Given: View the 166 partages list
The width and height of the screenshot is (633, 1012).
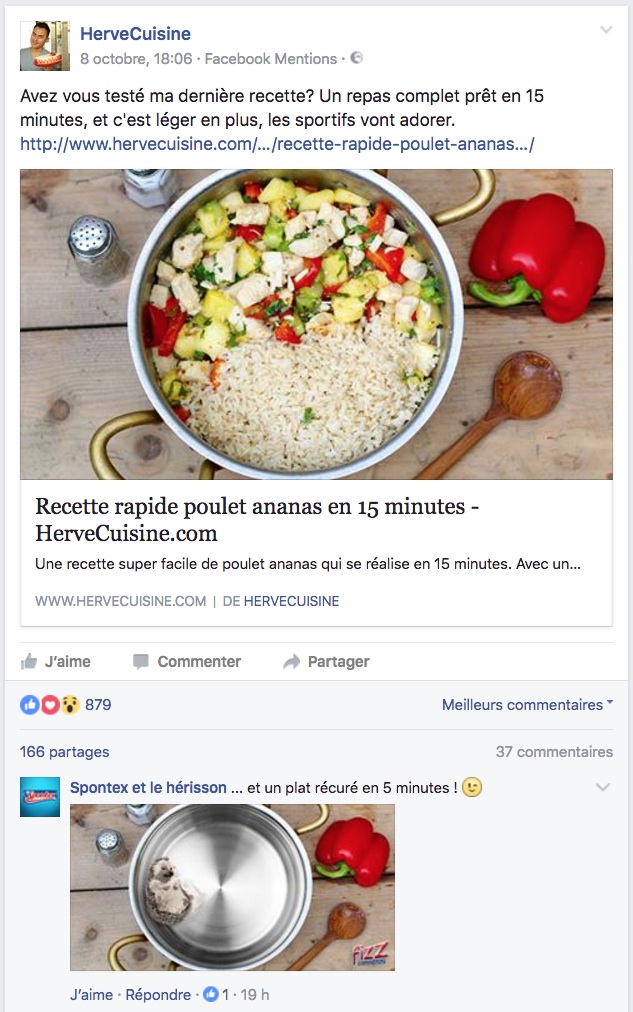Looking at the screenshot, I should [x=65, y=752].
